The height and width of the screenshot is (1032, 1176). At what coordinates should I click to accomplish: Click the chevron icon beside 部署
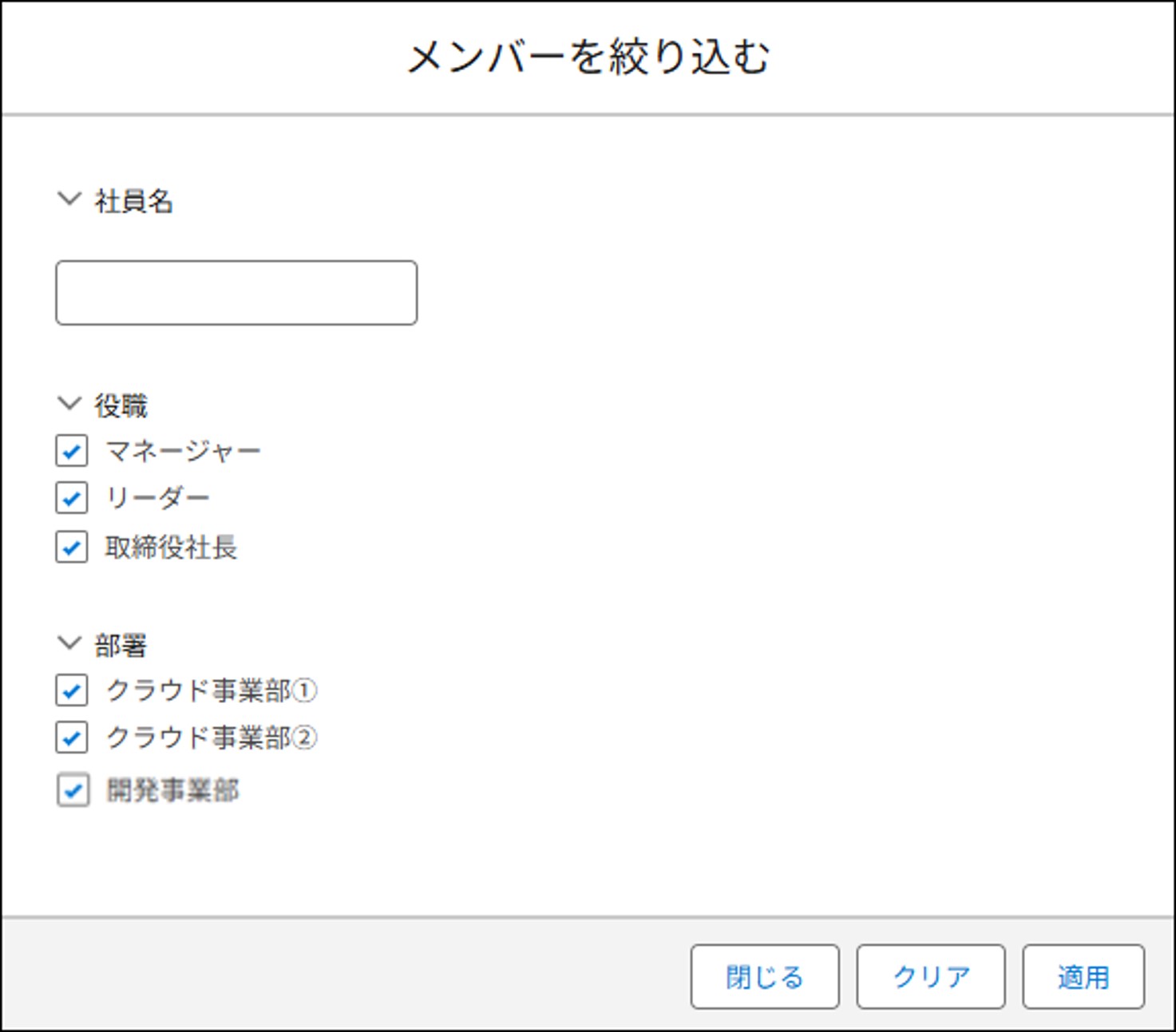(x=68, y=641)
